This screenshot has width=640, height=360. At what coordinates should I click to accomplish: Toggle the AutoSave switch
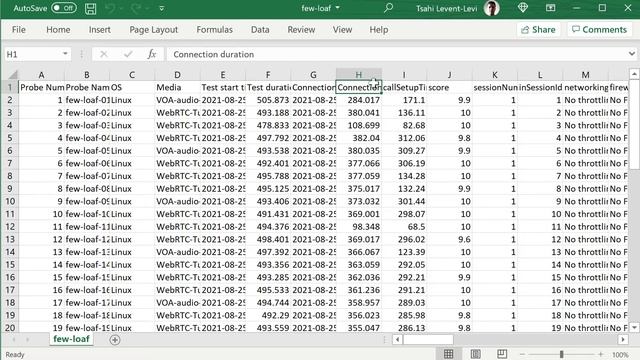(x=64, y=8)
